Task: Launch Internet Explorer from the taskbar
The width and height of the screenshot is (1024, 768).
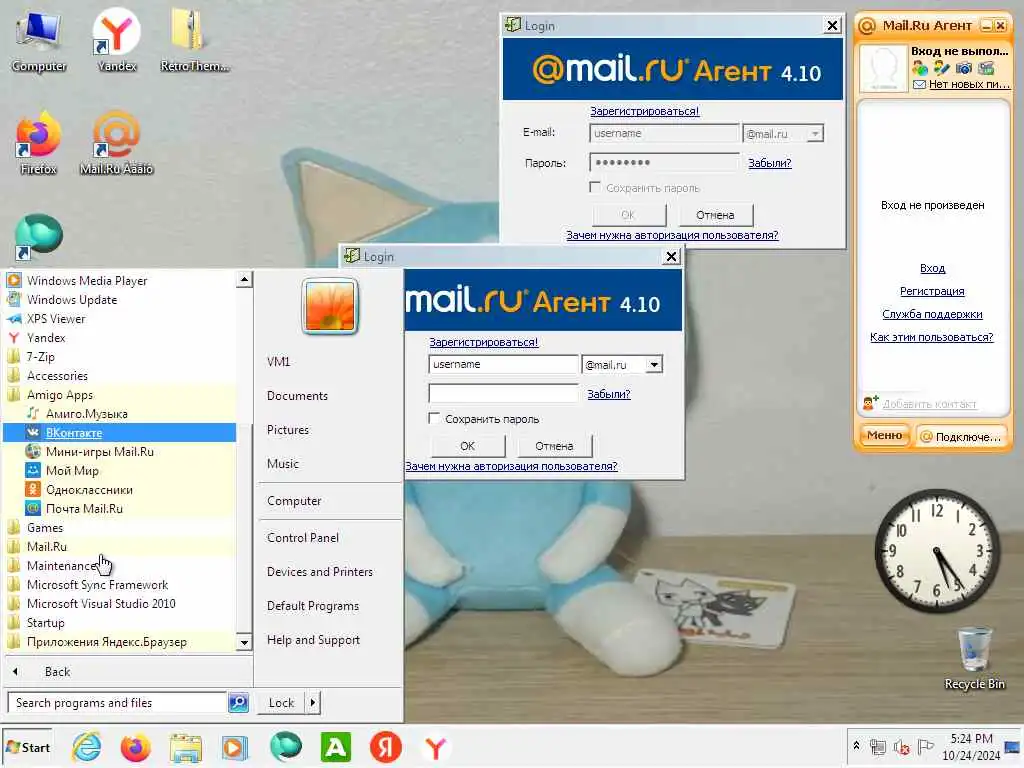Action: tap(86, 747)
